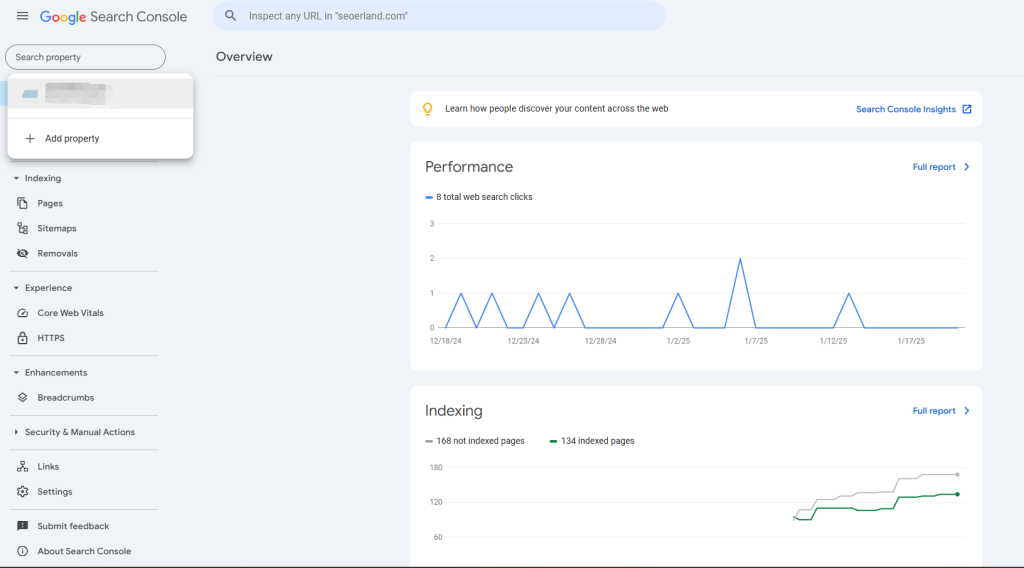Collapse the Experience section
This screenshot has height=568, width=1024.
coord(16,288)
